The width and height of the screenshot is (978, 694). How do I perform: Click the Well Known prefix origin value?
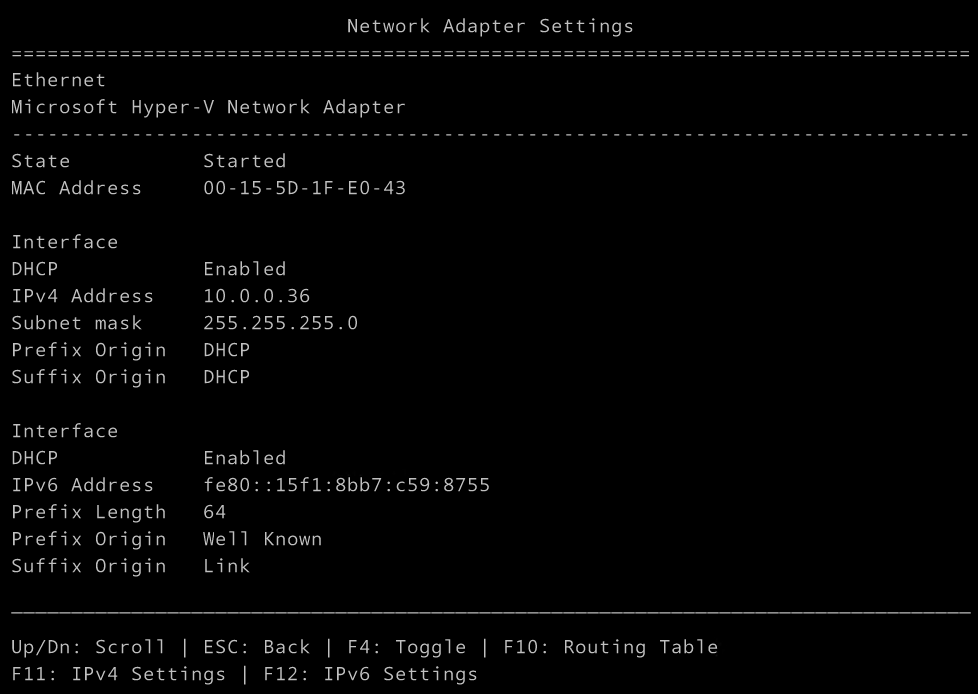tap(262, 539)
